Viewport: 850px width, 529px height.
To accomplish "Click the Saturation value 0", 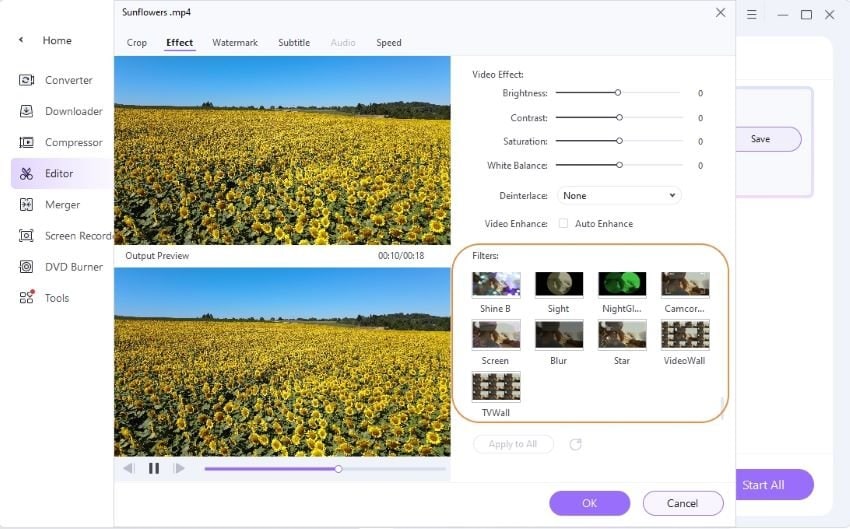I will pos(700,141).
